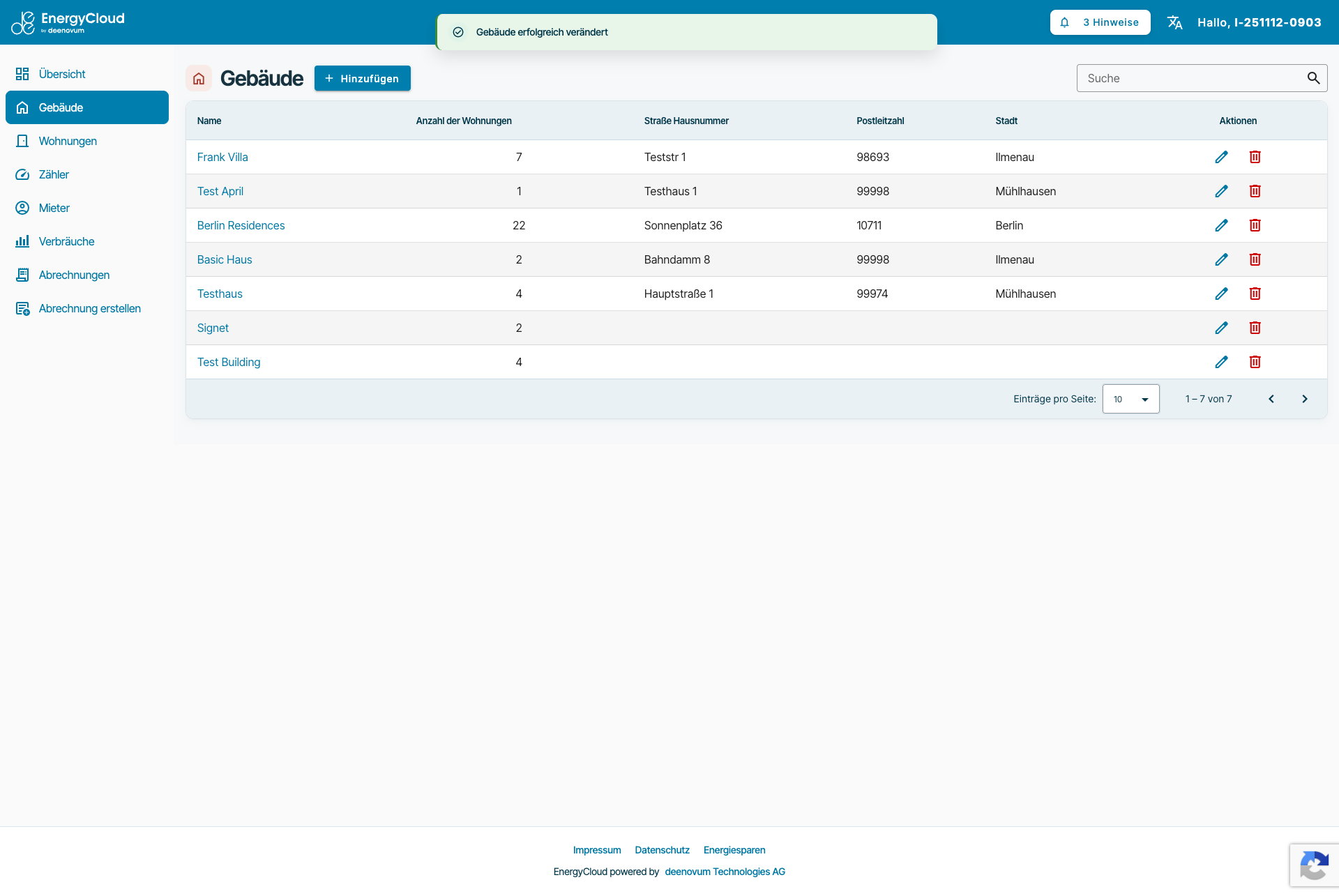Edit the Basic Haus building
The width and height of the screenshot is (1339, 896).
(x=1221, y=259)
